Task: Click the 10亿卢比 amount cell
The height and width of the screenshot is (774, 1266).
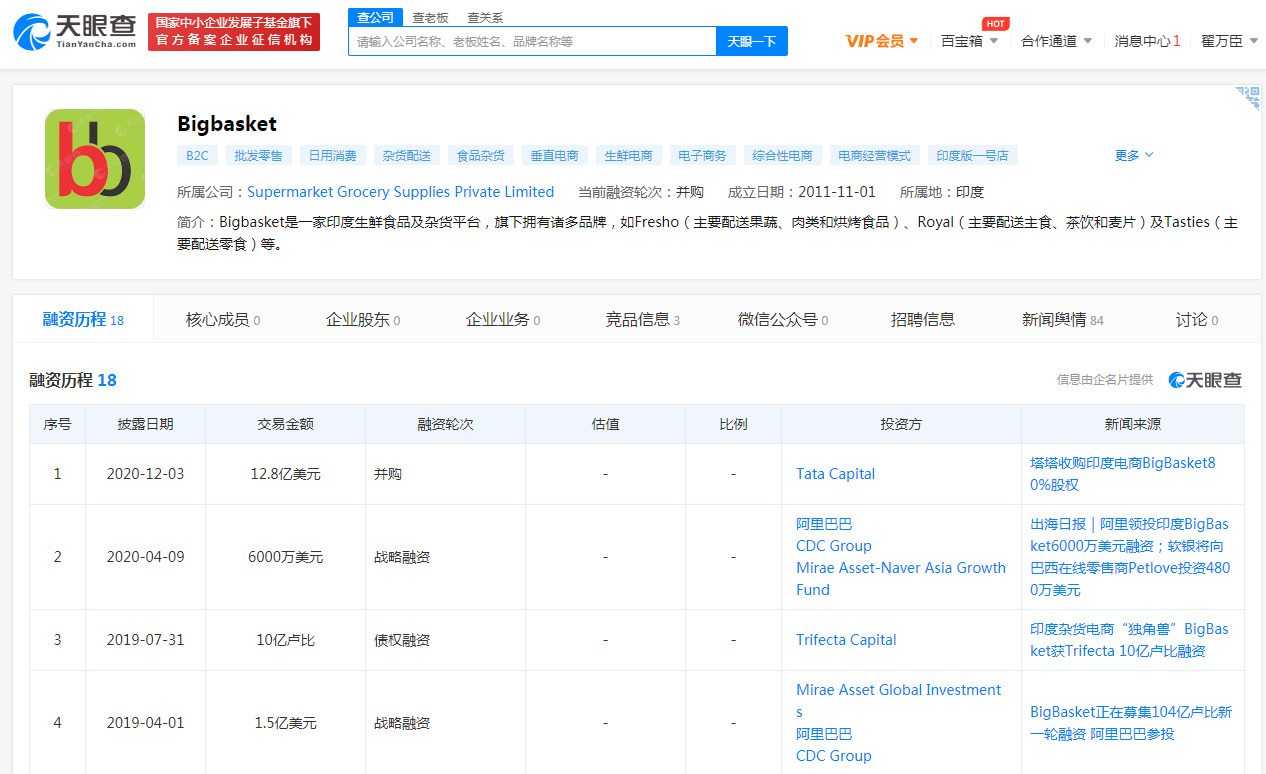Action: tap(285, 640)
